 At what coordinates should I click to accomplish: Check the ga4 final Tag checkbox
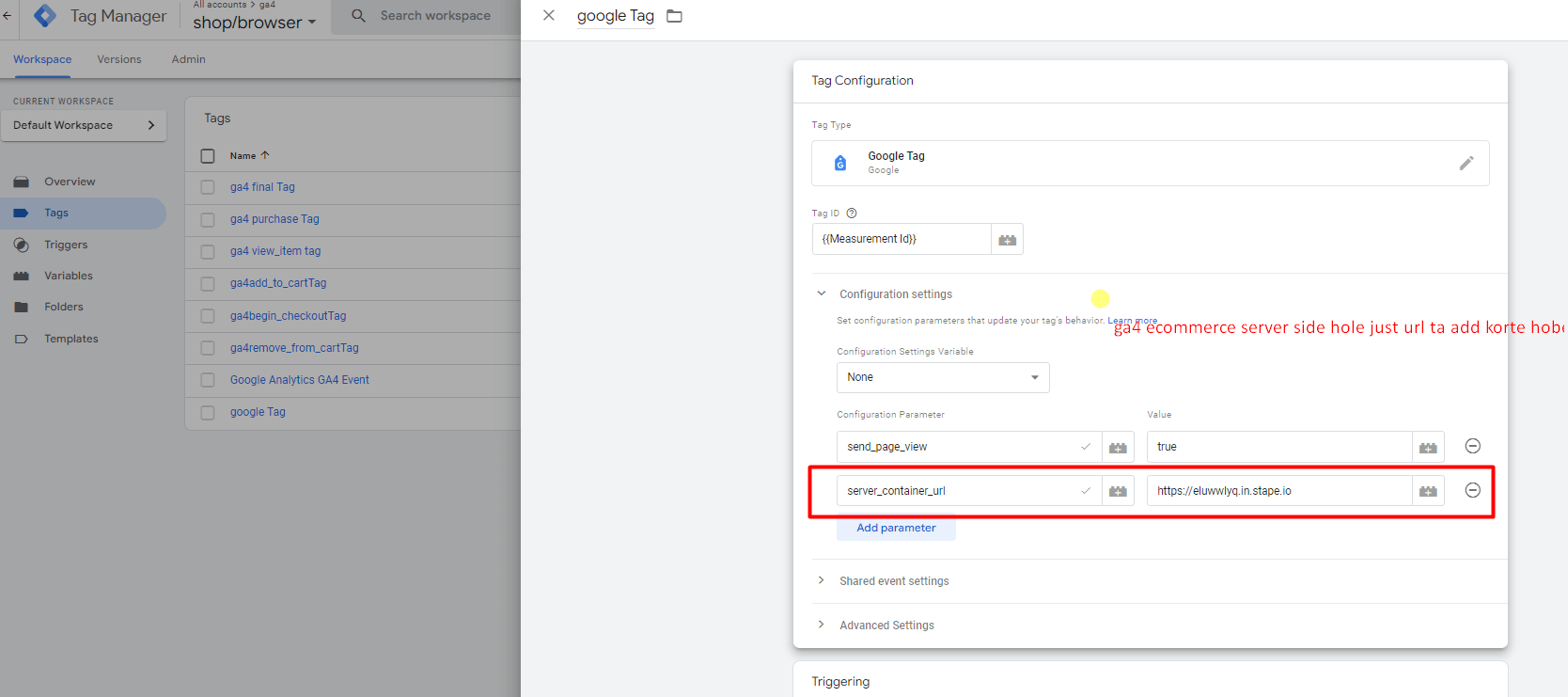point(208,187)
